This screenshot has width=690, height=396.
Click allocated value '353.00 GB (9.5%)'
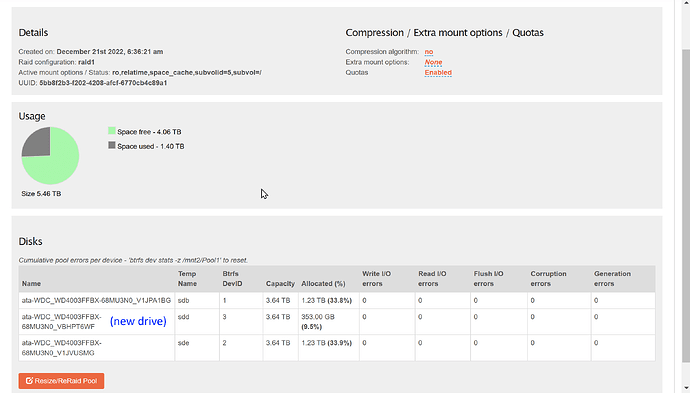[318, 322]
